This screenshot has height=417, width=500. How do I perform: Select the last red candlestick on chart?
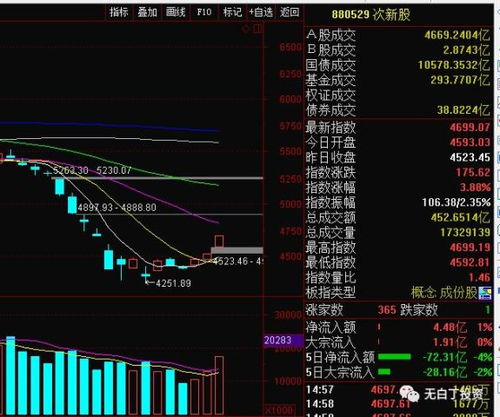219,241
